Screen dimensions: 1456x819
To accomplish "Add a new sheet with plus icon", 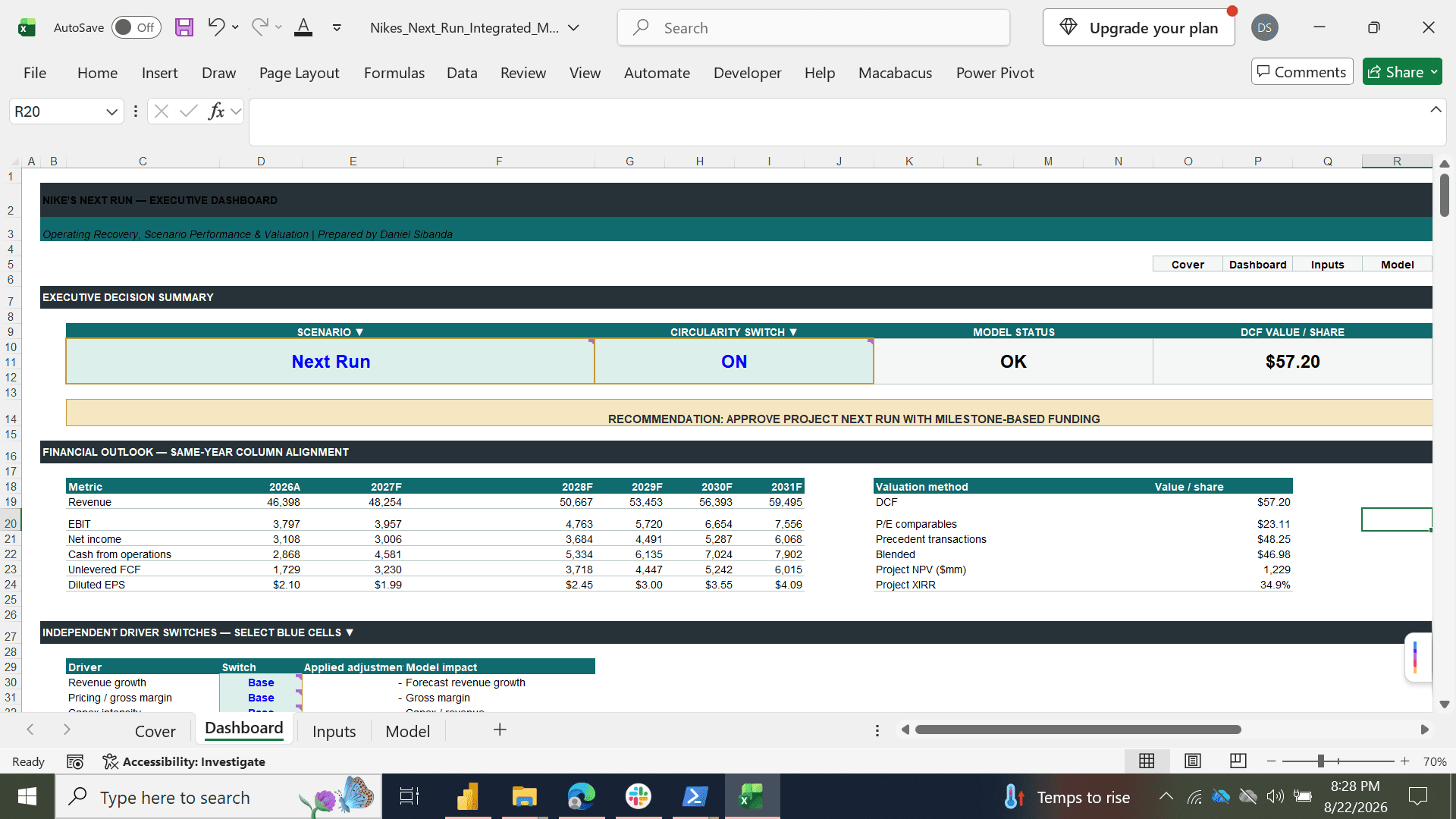I will pyautogui.click(x=500, y=730).
